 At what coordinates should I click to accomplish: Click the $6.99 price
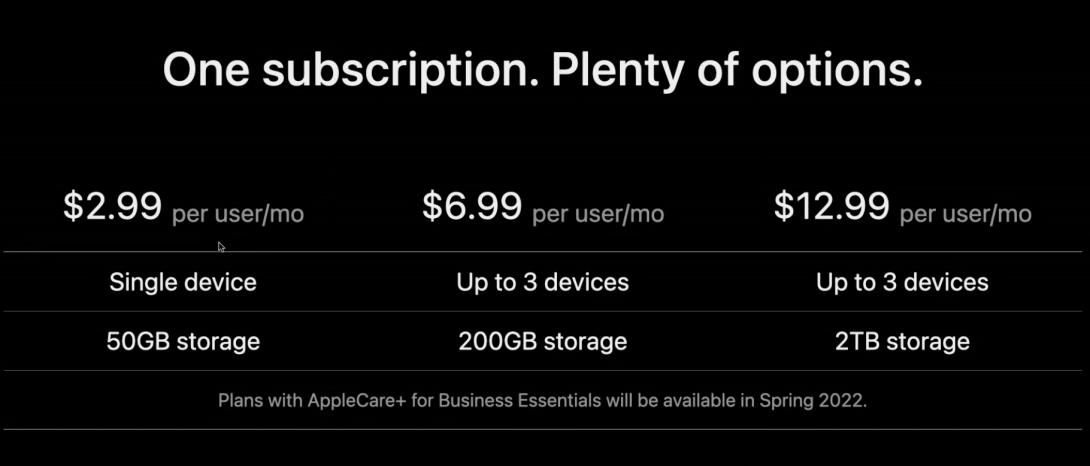tap(471, 207)
